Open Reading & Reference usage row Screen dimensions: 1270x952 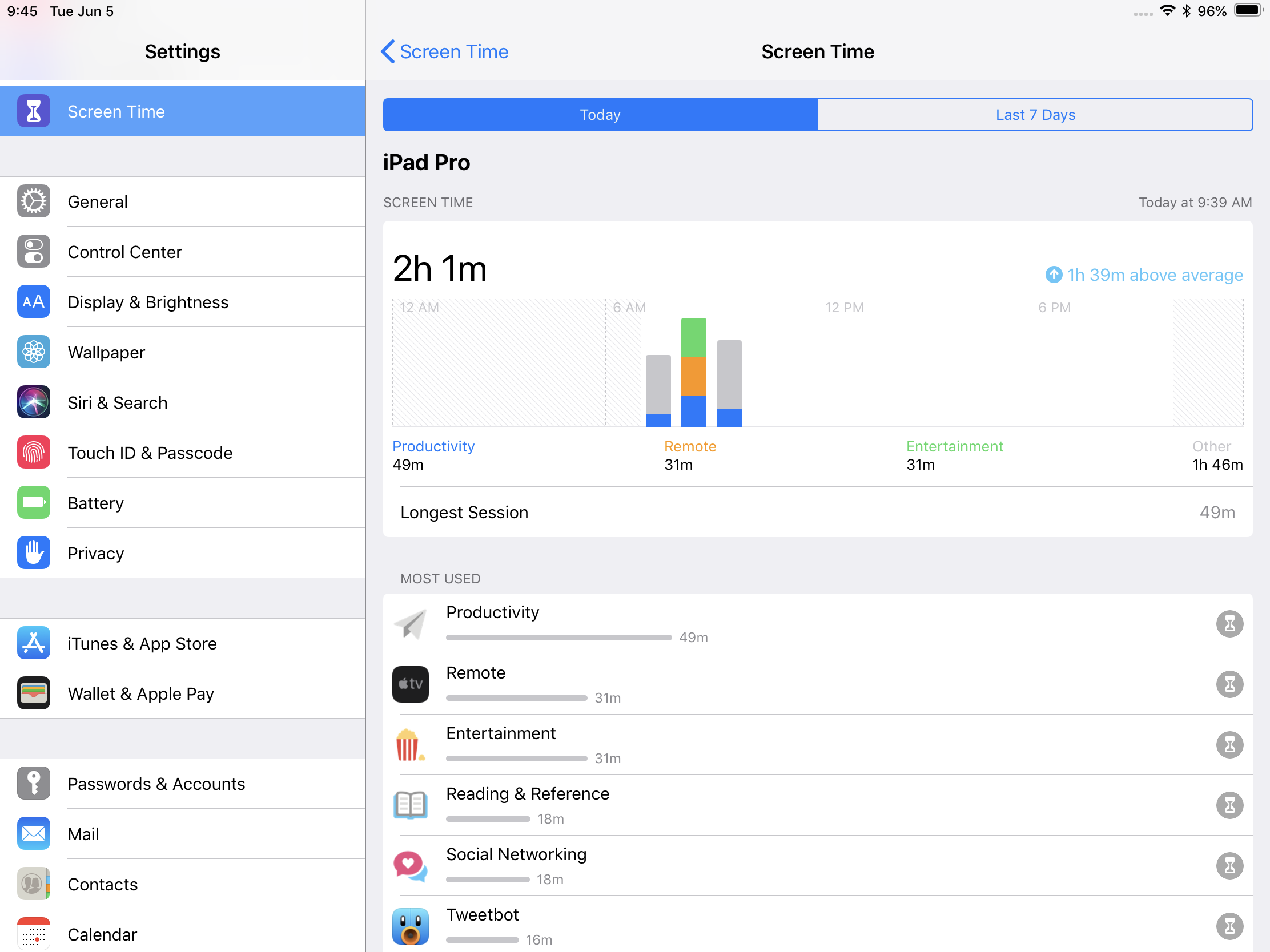pos(818,805)
